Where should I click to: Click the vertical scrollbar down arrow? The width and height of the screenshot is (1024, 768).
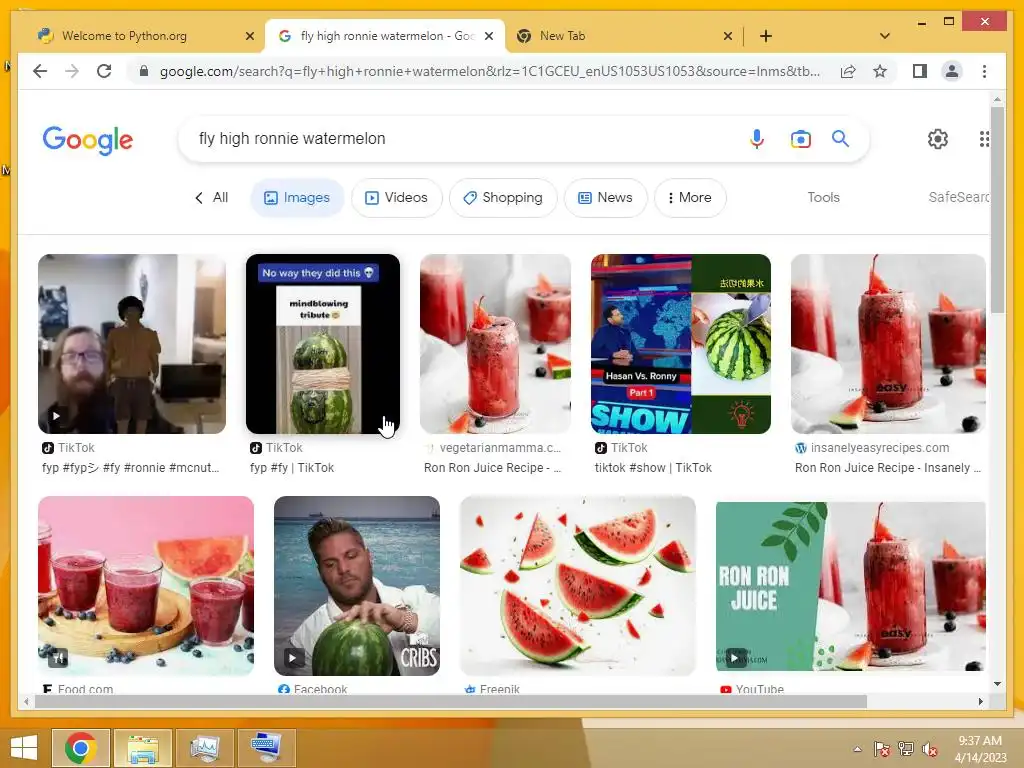997,684
